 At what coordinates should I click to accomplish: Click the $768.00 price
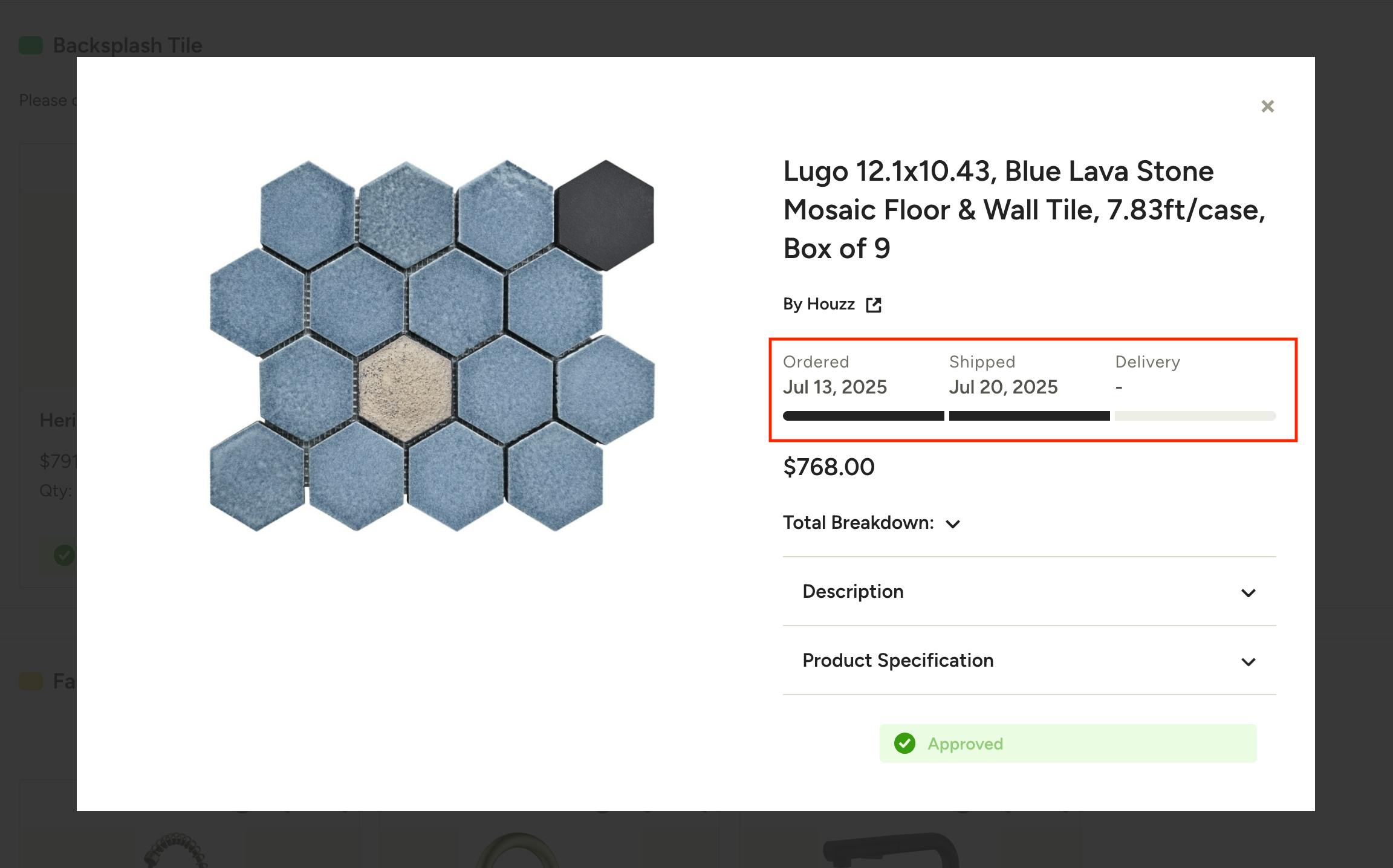(x=828, y=467)
